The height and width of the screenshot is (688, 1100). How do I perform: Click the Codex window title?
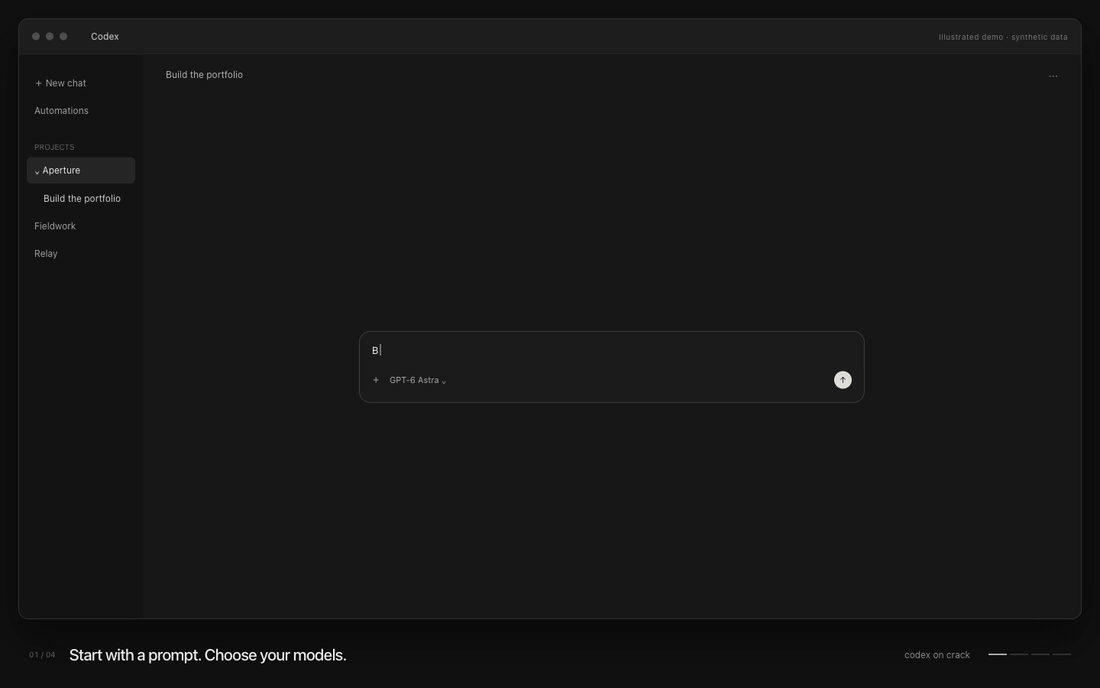click(x=105, y=36)
